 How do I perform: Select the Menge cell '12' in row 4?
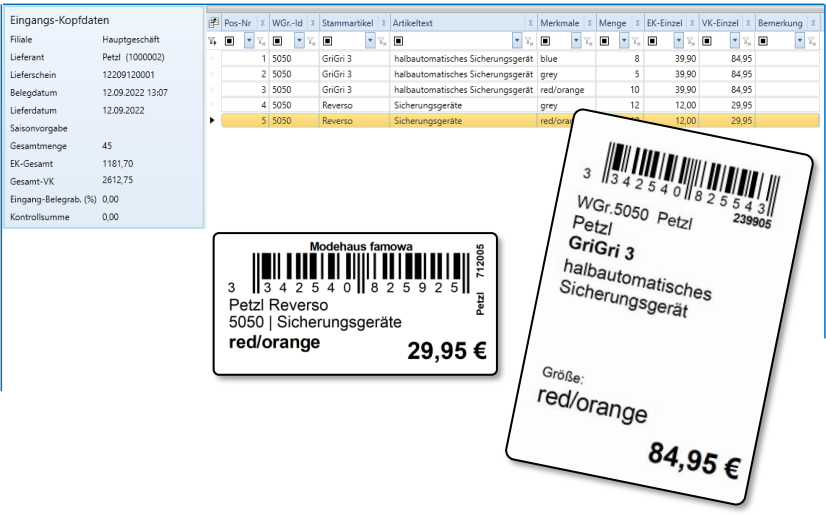pyautogui.click(x=620, y=105)
